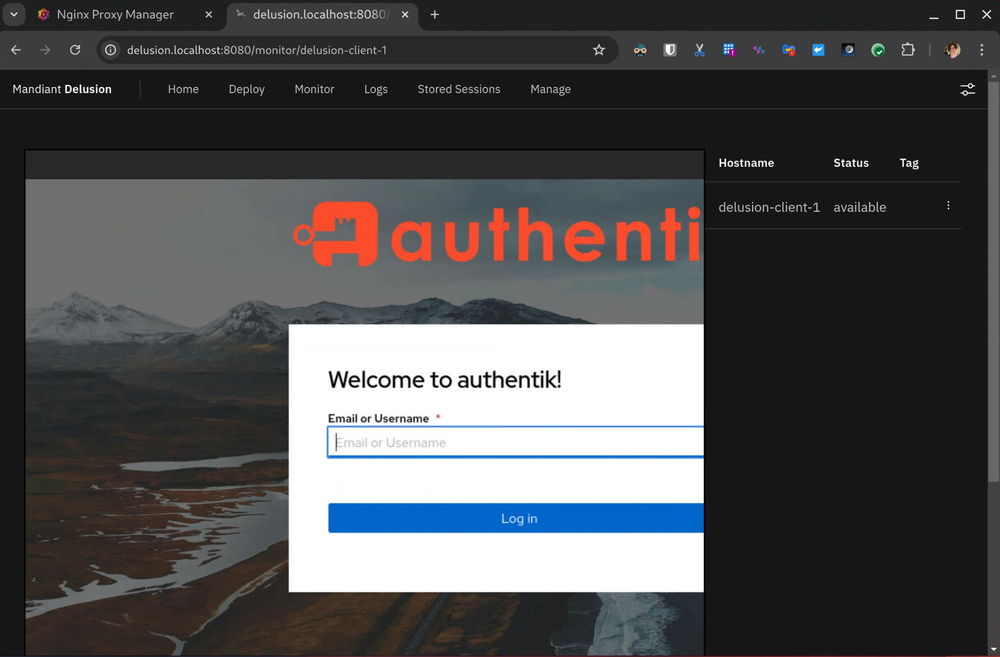The image size is (1000, 657).
Task: Go to the Home menu item
Action: pyautogui.click(x=183, y=89)
